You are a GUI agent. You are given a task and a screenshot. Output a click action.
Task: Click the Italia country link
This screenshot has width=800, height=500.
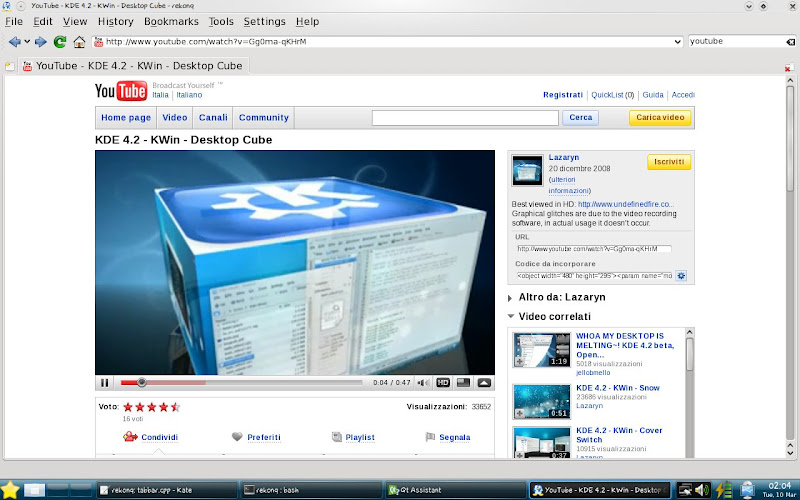point(160,95)
